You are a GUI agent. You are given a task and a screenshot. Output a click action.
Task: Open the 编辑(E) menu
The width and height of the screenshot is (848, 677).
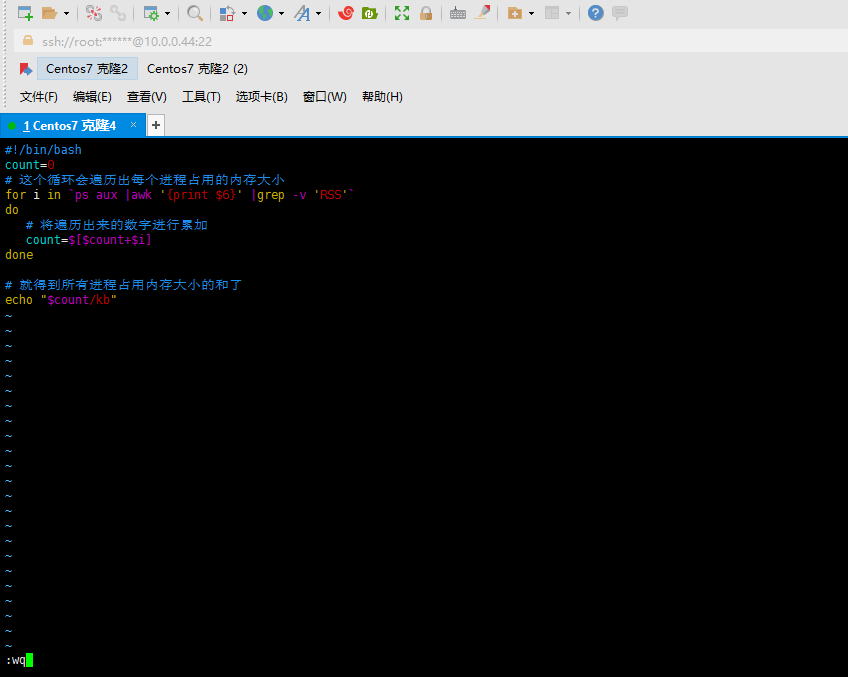(x=92, y=97)
